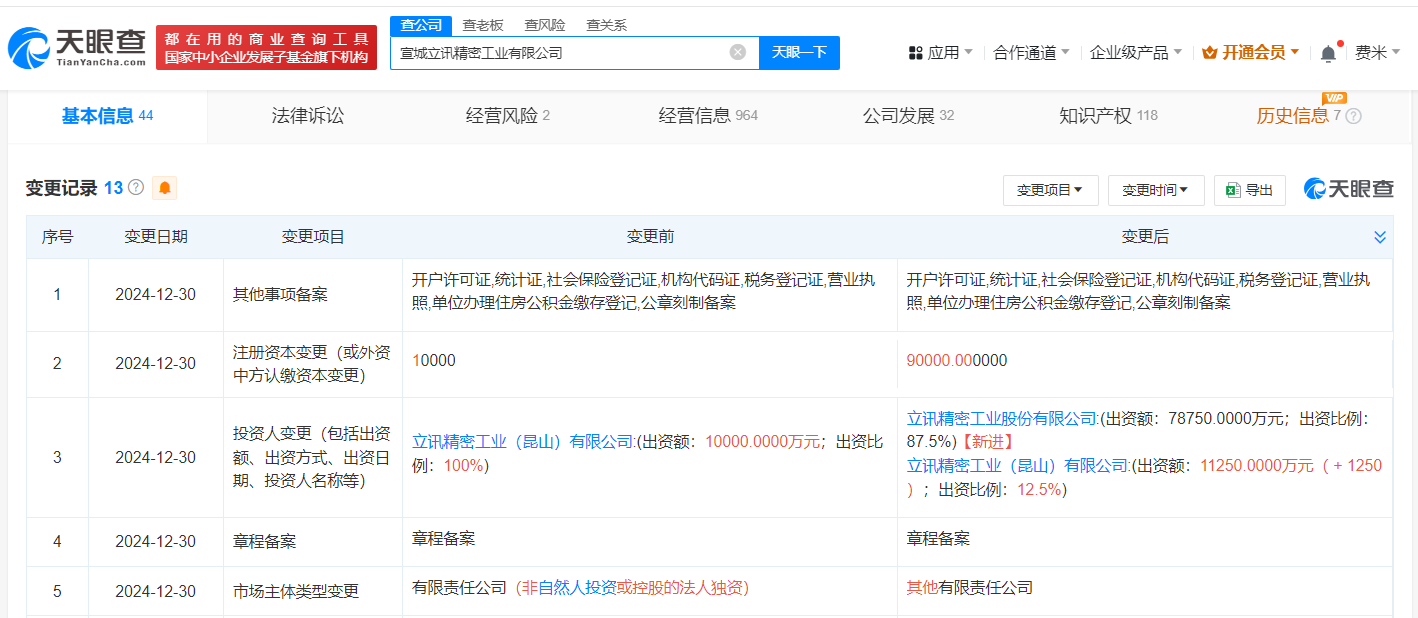Screen dimensions: 1418x618
Task: Open the 变更时间 filter dropdown
Action: [x=1155, y=190]
